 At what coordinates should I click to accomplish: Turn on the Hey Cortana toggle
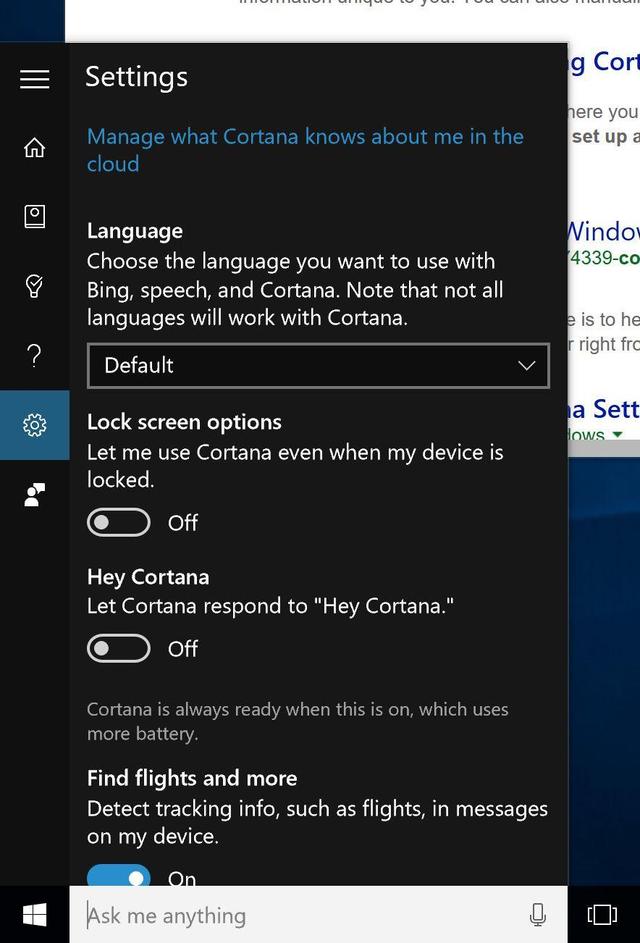click(119, 648)
